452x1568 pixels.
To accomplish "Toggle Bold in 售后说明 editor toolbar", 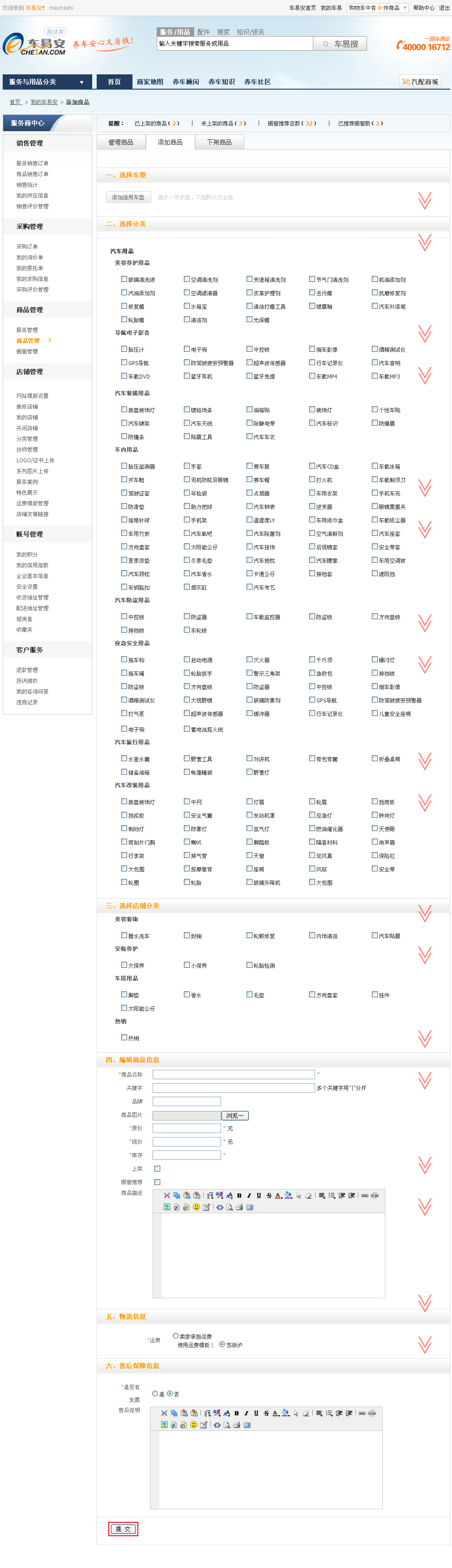I will (236, 1413).
